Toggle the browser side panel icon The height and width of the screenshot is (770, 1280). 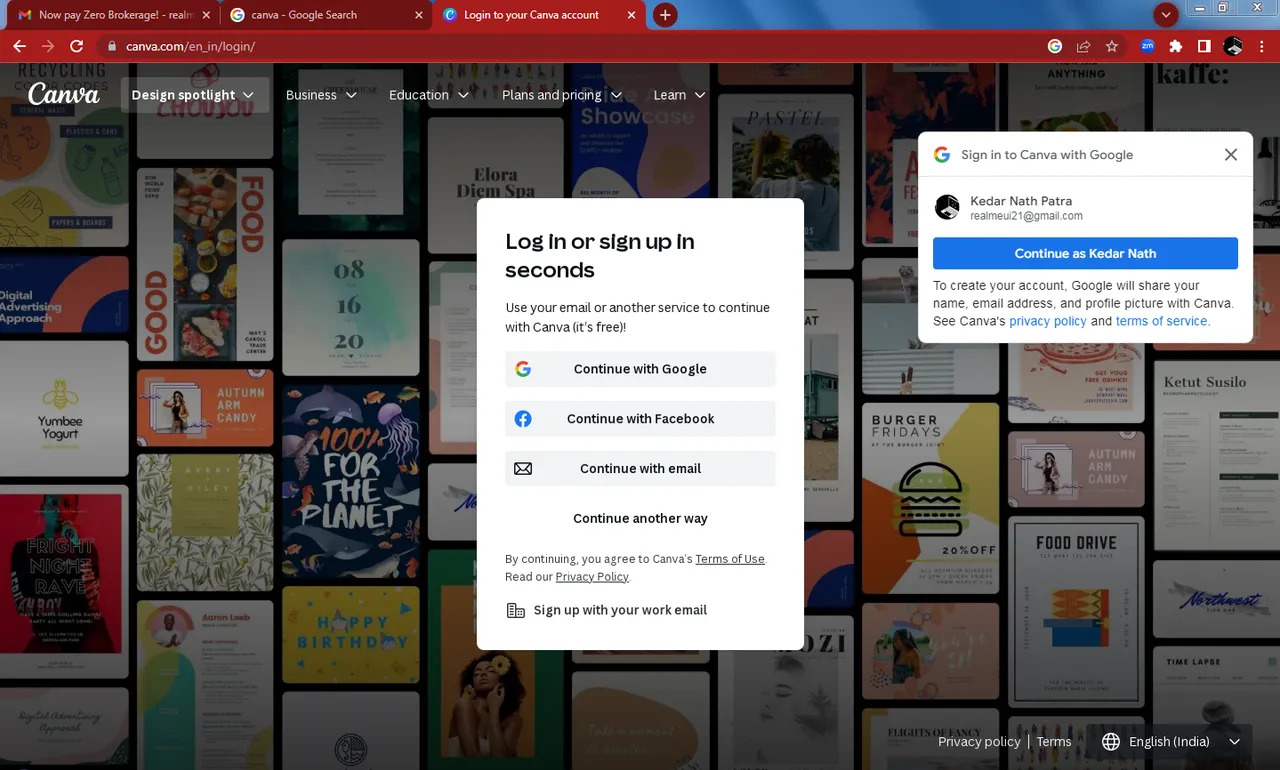point(1204,46)
